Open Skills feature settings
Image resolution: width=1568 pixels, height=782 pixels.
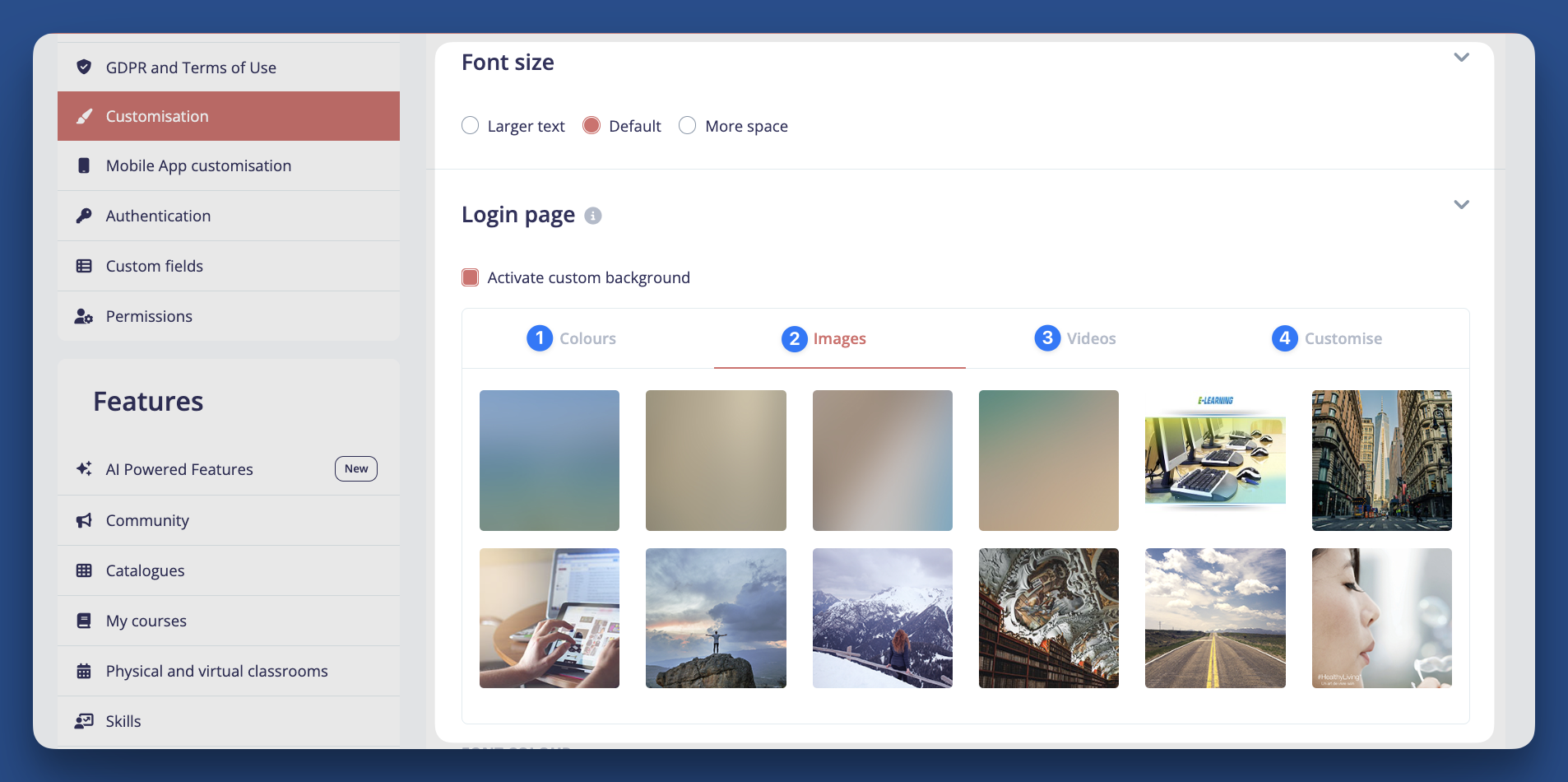tap(229, 721)
